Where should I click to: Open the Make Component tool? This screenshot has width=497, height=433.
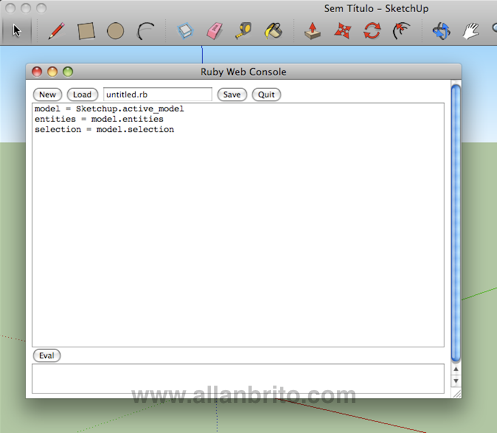point(185,31)
